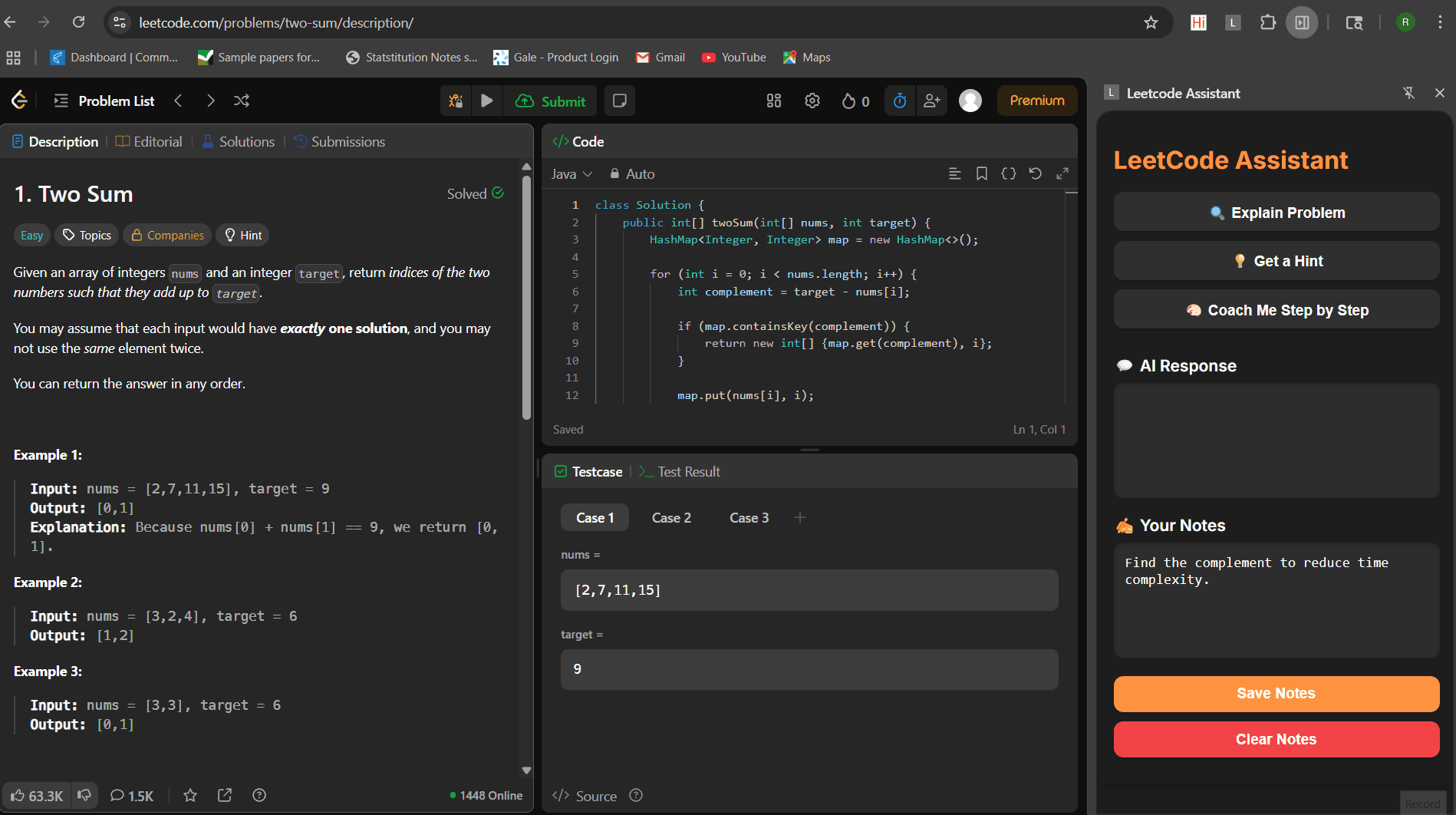1456x815 pixels.
Task: Click the Explain Problem button
Action: pyautogui.click(x=1276, y=213)
